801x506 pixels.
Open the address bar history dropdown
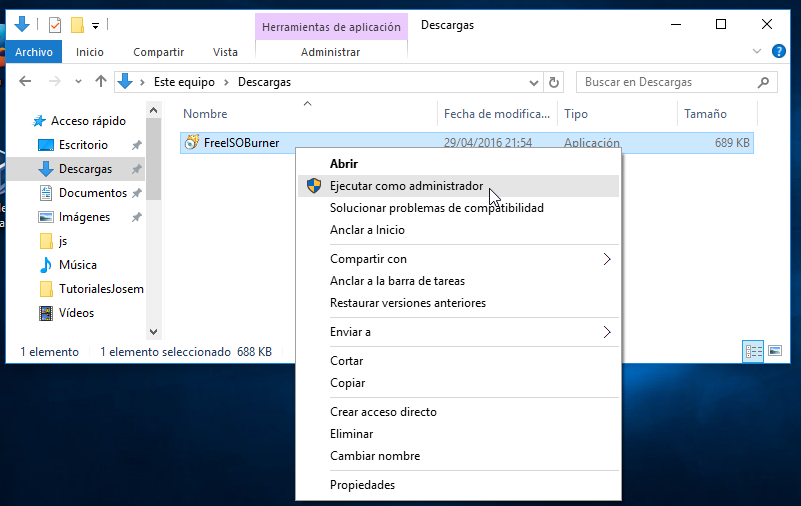[x=533, y=83]
